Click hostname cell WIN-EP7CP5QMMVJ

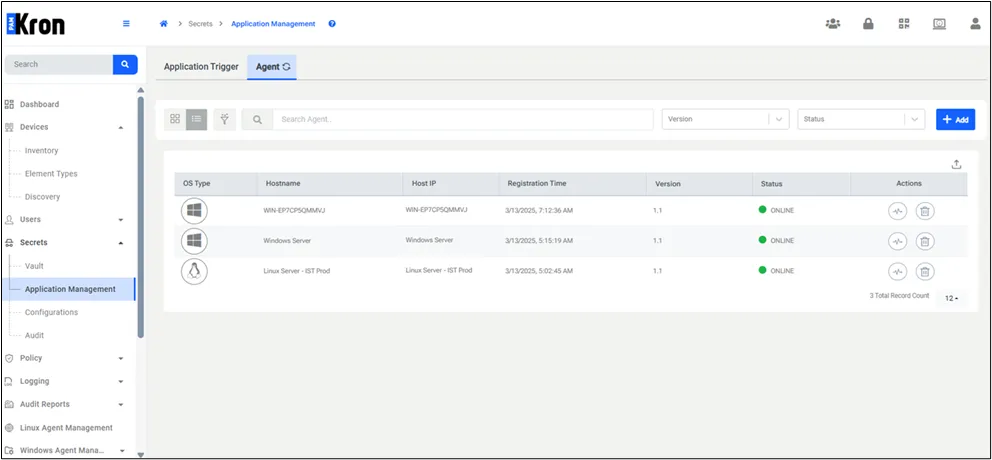coord(294,211)
